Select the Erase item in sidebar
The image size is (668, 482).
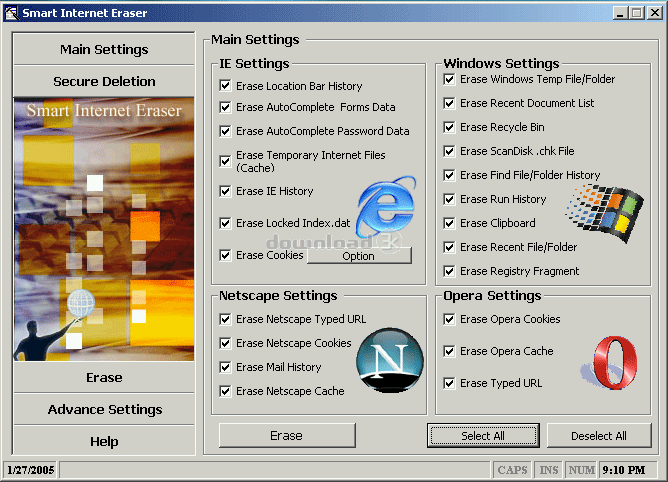[x=104, y=377]
